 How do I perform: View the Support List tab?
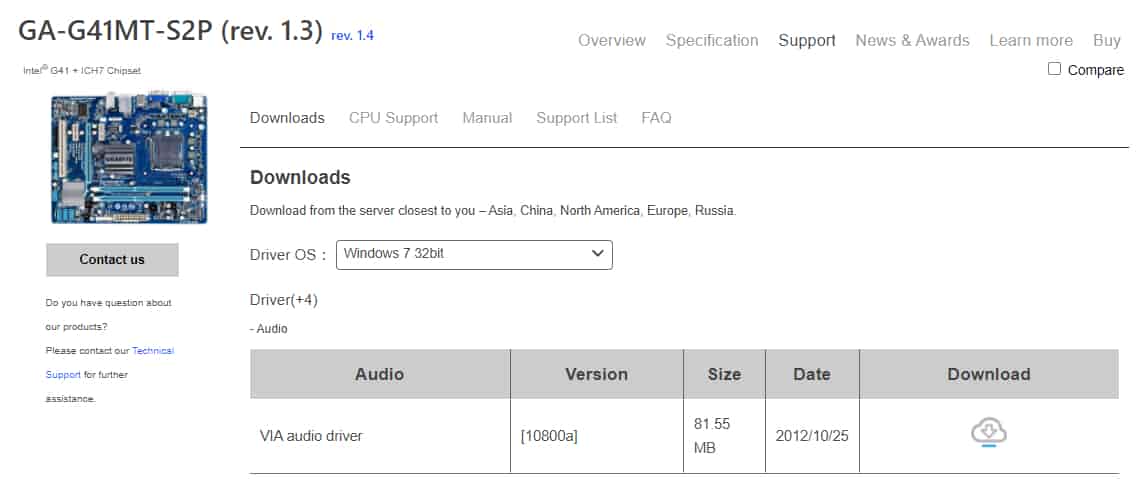coord(576,118)
